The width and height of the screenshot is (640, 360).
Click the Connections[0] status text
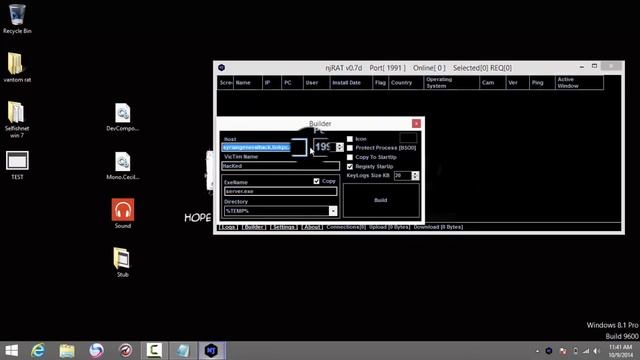346,227
